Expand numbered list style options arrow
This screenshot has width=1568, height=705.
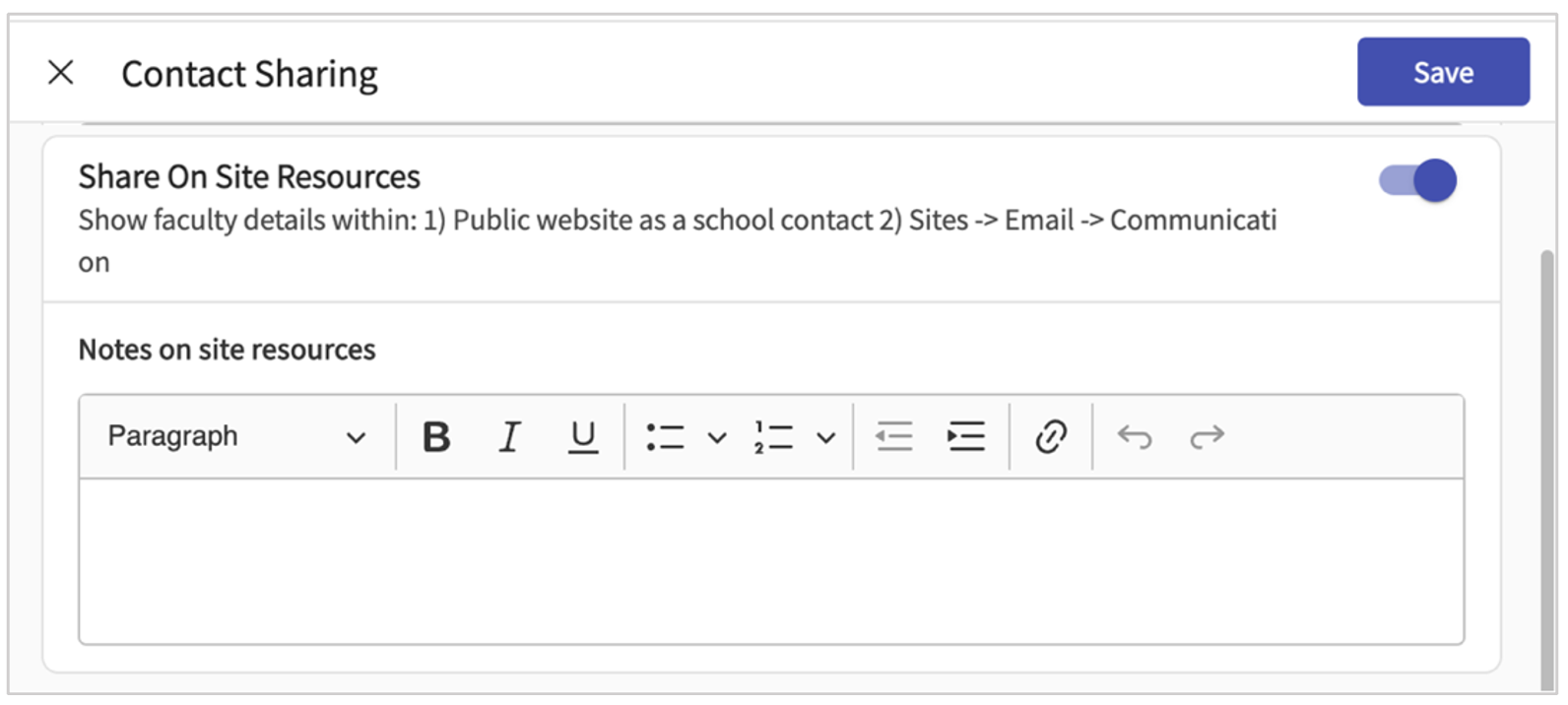point(825,437)
